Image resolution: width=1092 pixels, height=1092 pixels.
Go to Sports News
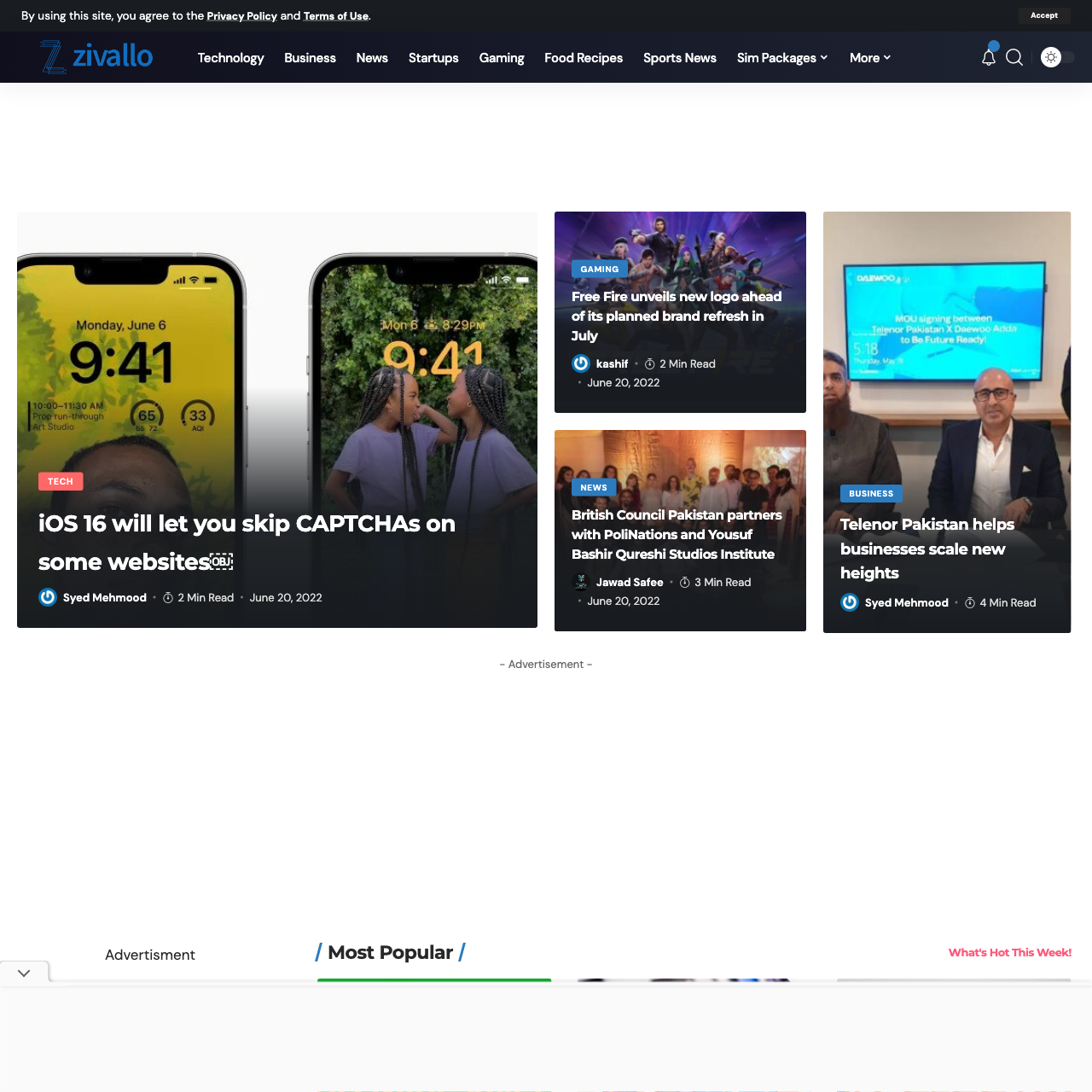tap(680, 57)
